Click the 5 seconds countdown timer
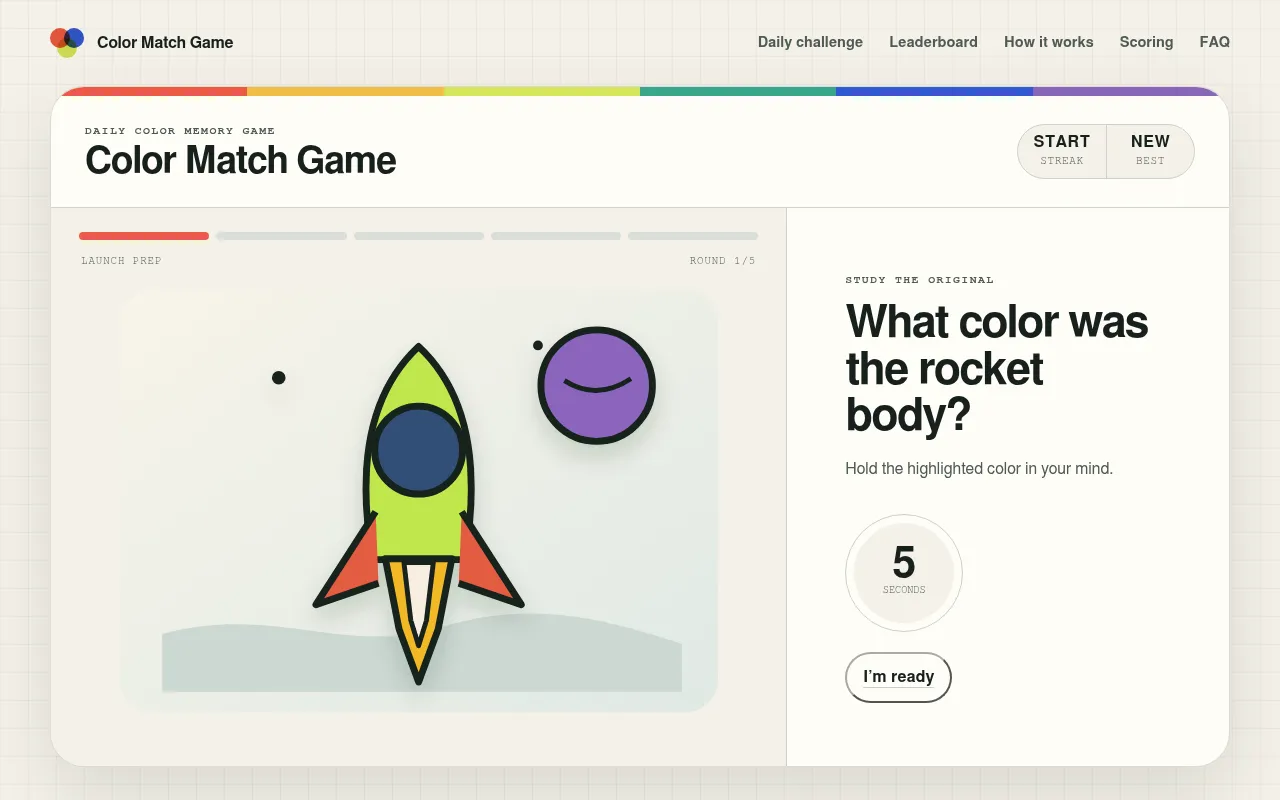Viewport: 1280px width, 800px height. coord(904,573)
